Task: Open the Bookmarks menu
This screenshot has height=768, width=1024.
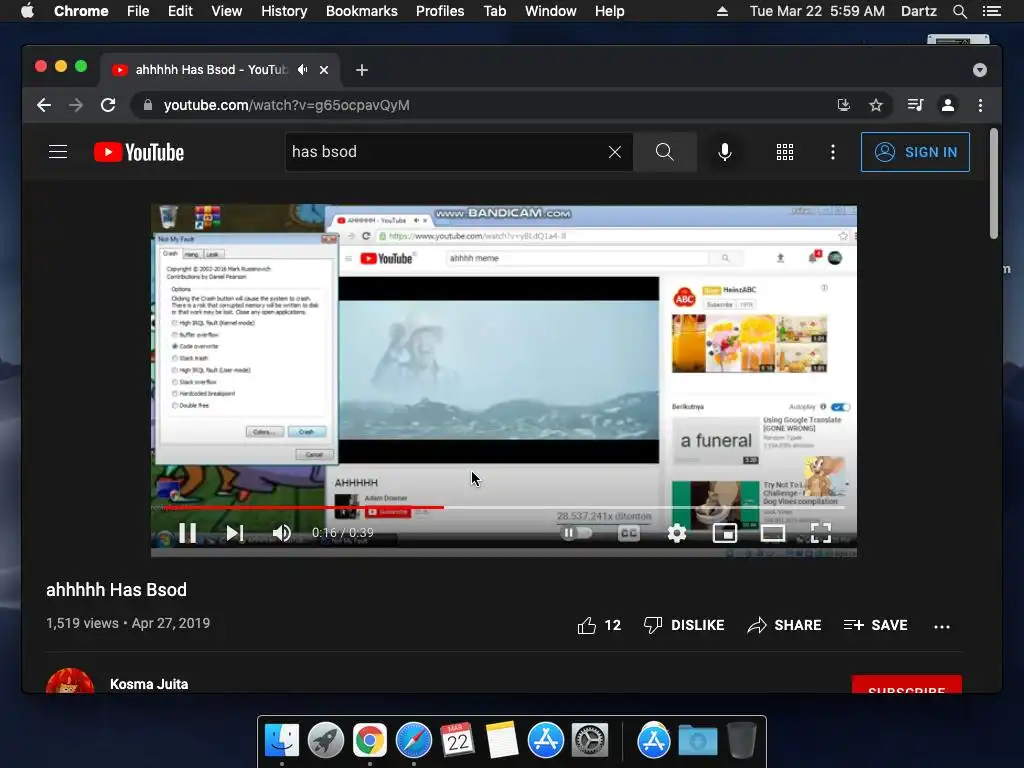Action: pos(362,11)
